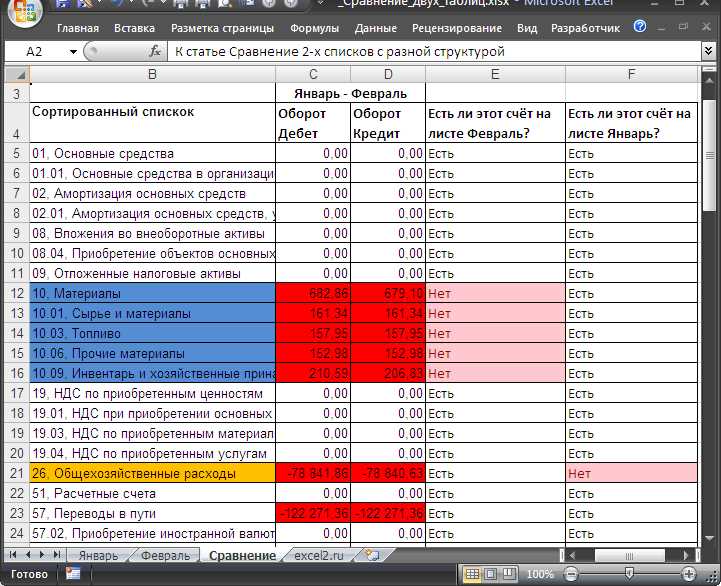Click the vertical scrollbar thumb
The height and width of the screenshot is (586, 721).
710,155
